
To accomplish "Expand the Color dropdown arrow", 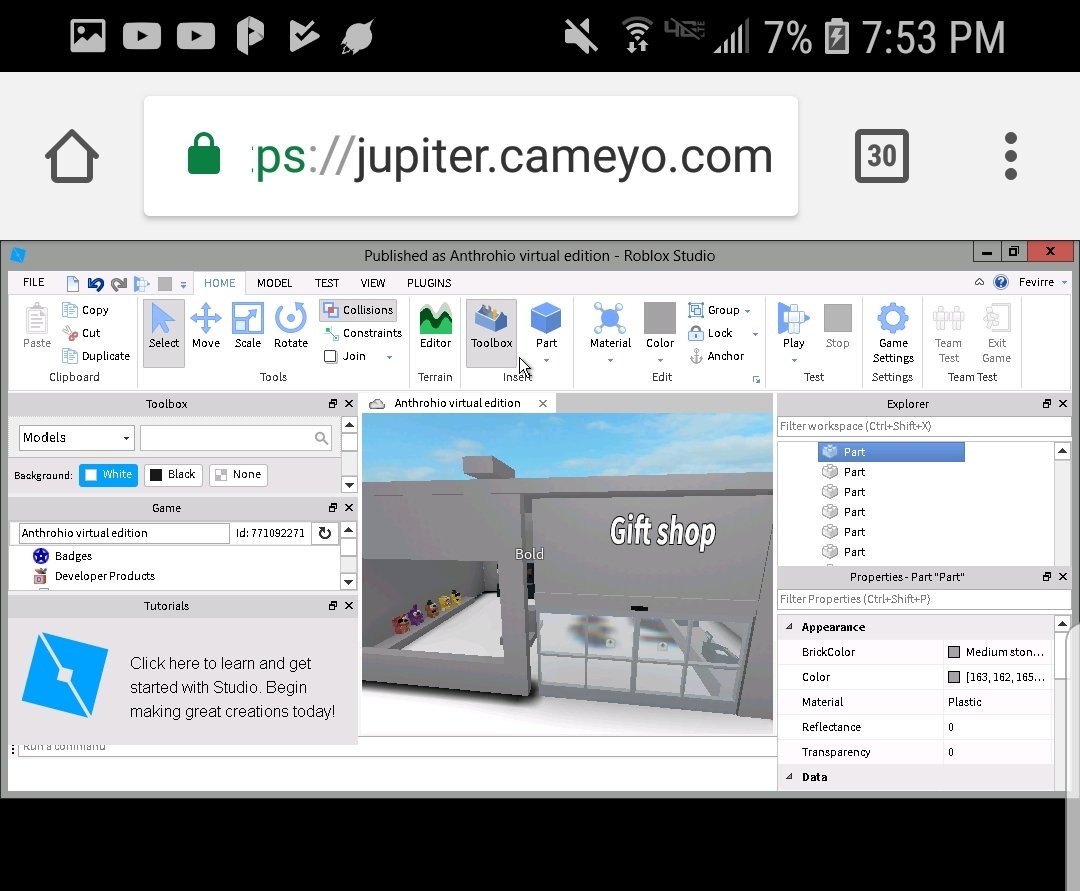I will 660,360.
